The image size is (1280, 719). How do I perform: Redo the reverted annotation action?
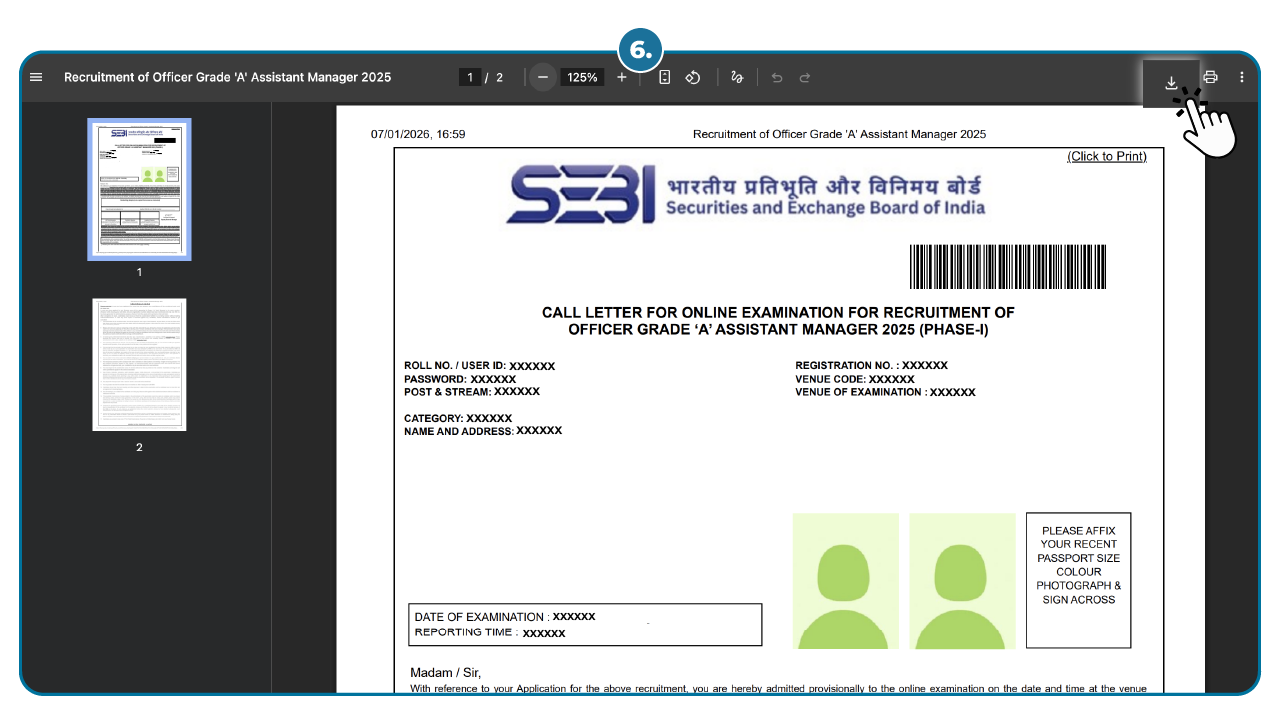[x=806, y=77]
